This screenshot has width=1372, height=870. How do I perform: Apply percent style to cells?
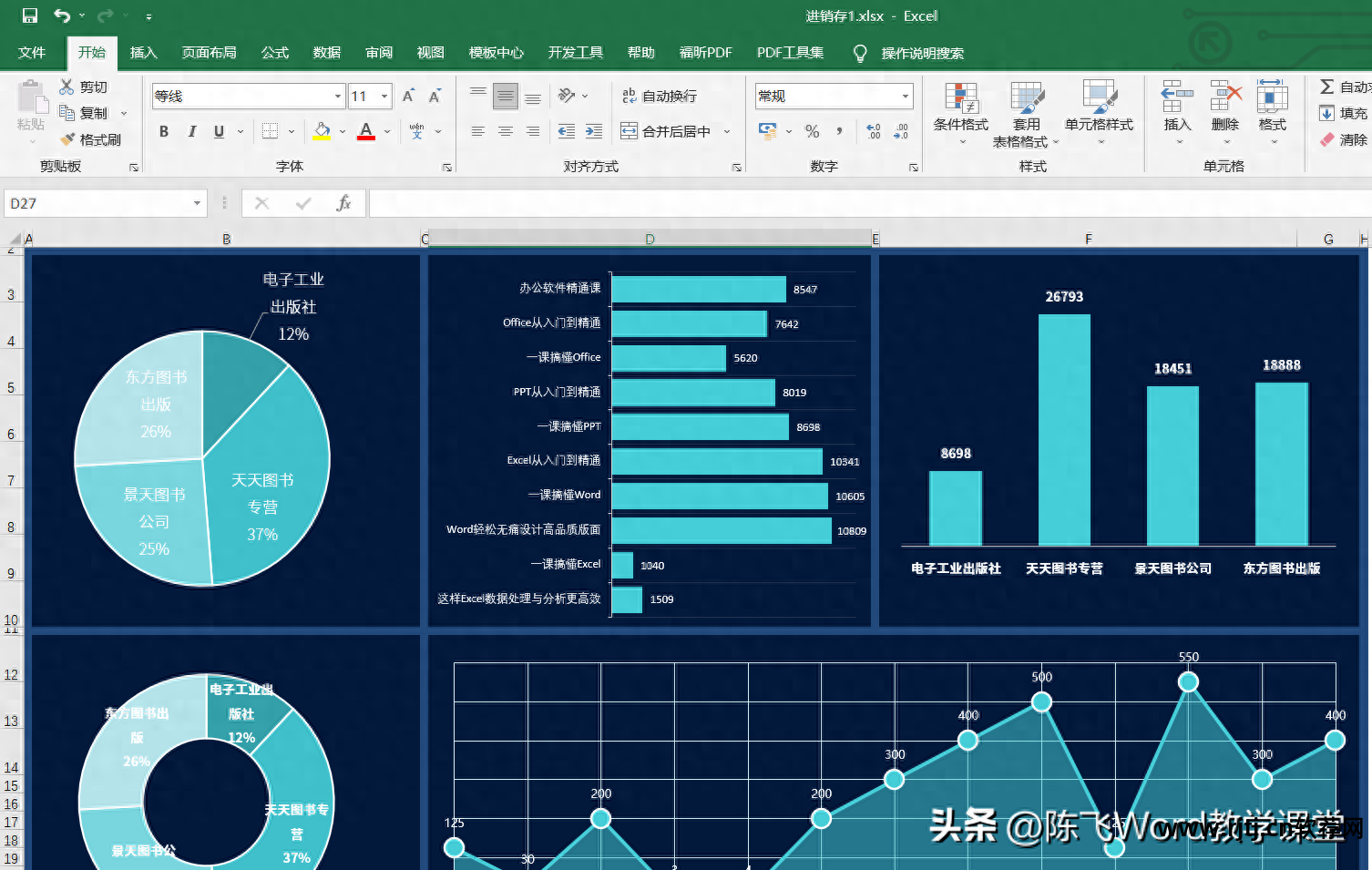pyautogui.click(x=813, y=131)
